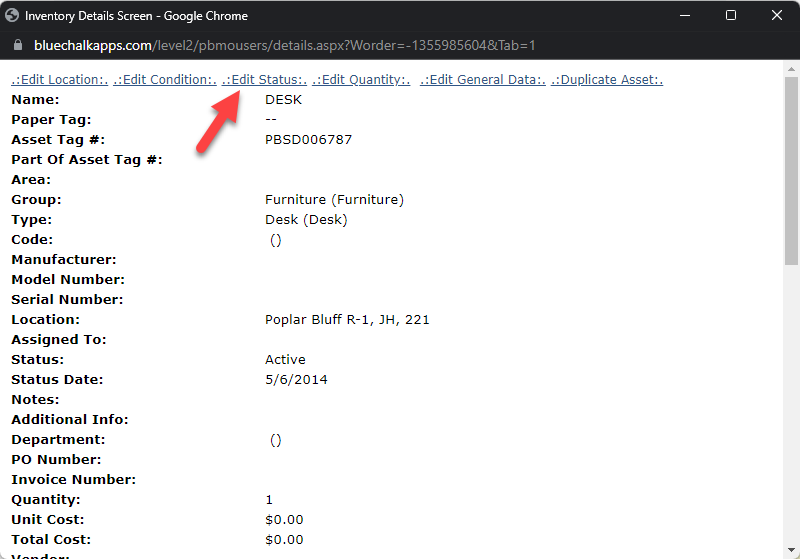Viewport: 800px width, 559px height.
Task: Click the status value Active
Action: coord(285,360)
